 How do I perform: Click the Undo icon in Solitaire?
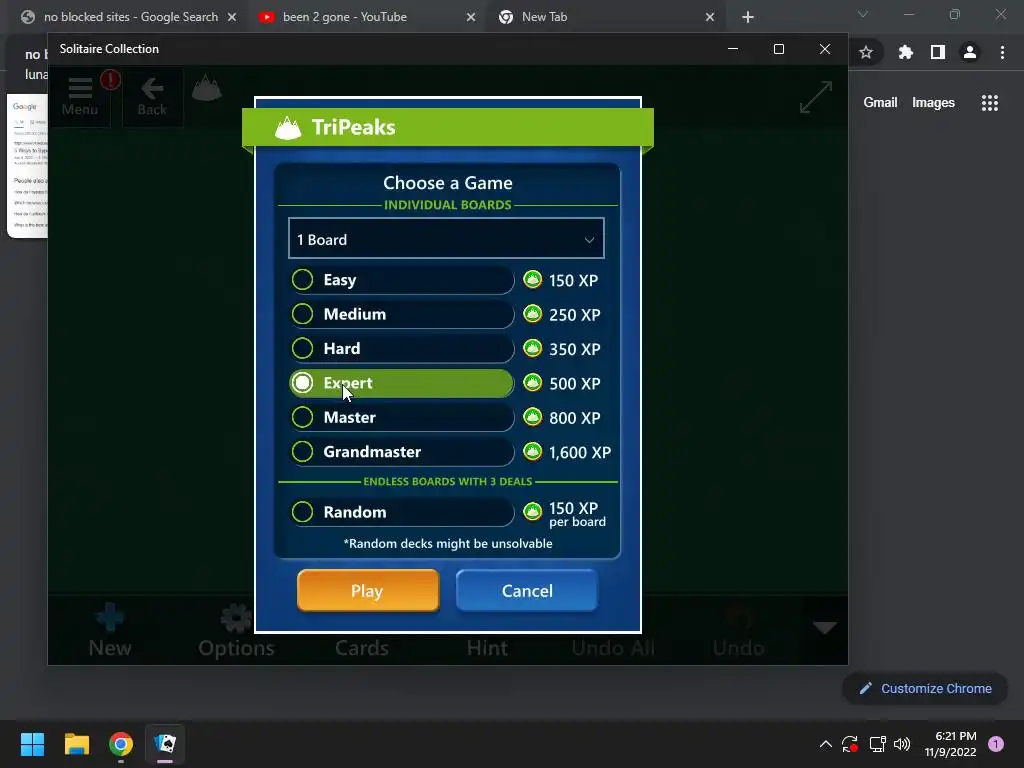739,631
